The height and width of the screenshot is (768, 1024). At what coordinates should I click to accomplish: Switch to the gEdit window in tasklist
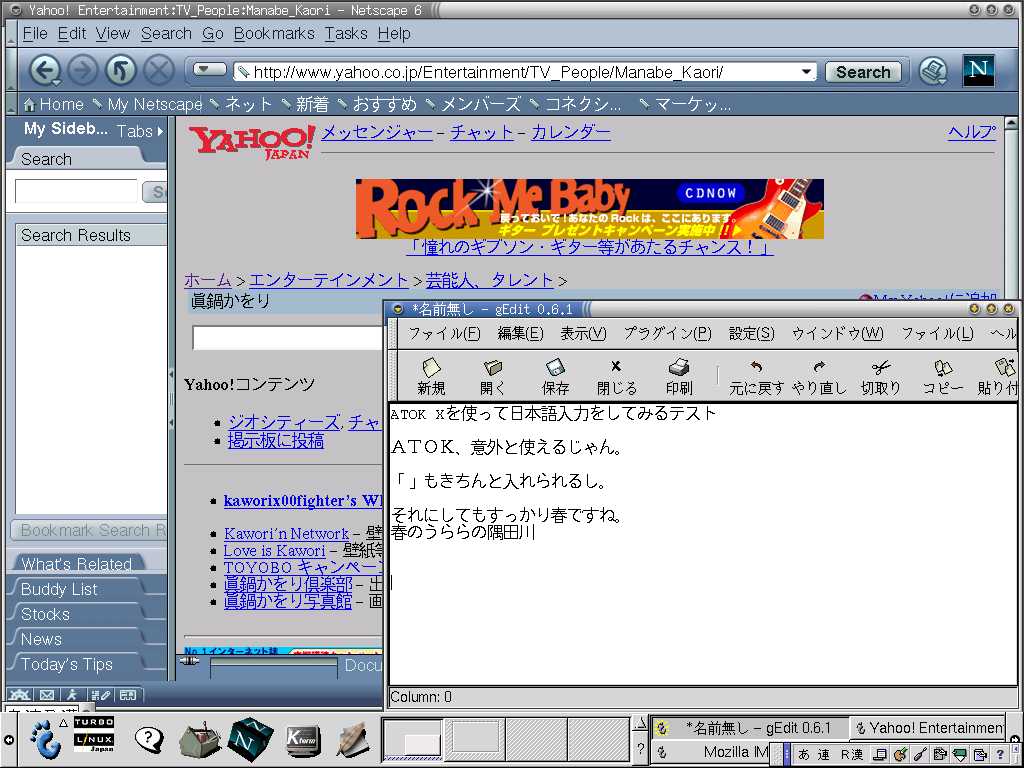pyautogui.click(x=751, y=727)
